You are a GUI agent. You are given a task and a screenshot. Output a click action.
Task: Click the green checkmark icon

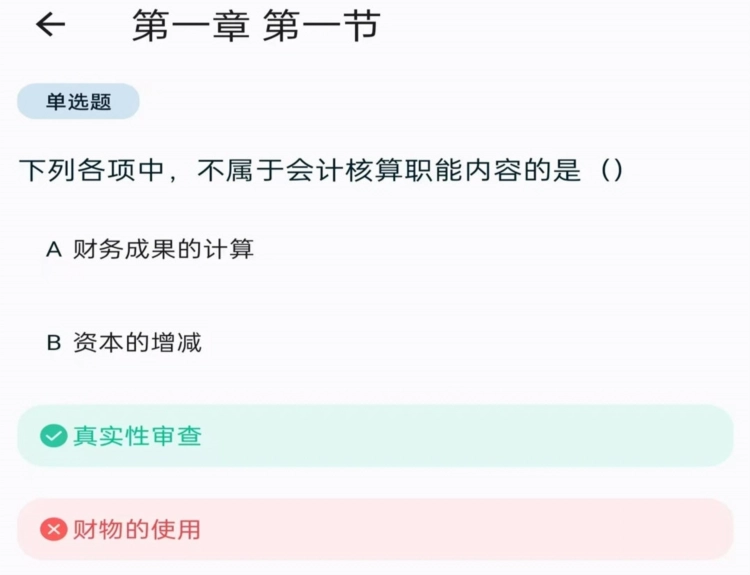click(x=53, y=436)
